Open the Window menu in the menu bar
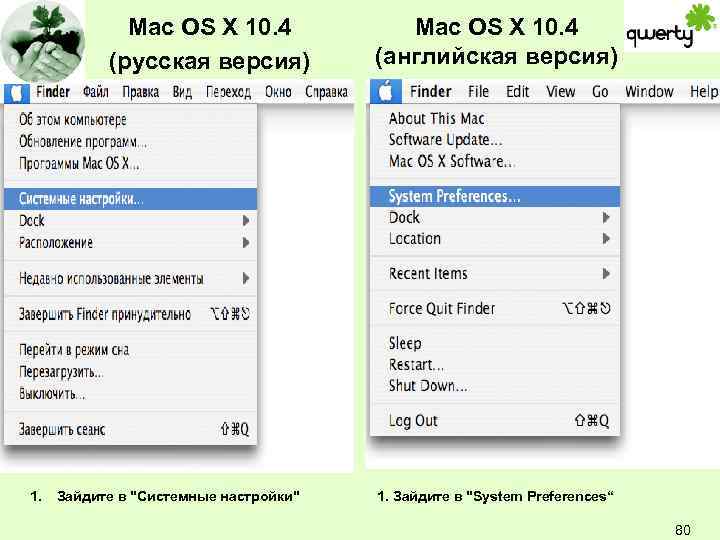The height and width of the screenshot is (540, 720). 649,91
